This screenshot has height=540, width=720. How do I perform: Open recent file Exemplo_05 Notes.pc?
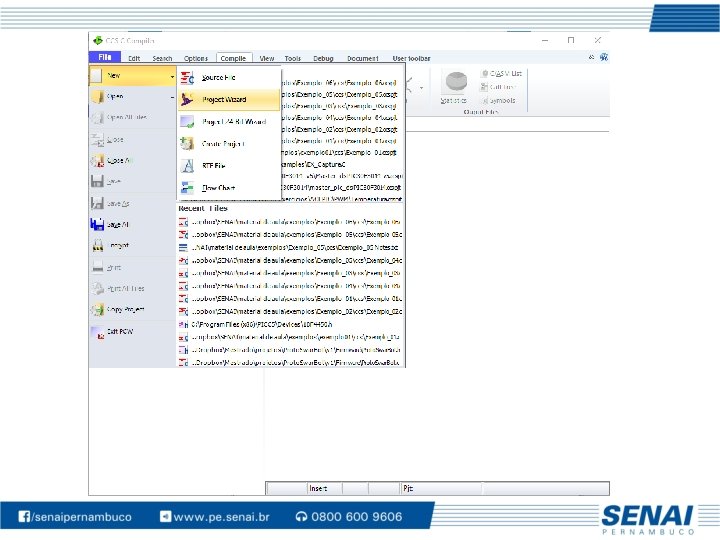click(x=289, y=248)
